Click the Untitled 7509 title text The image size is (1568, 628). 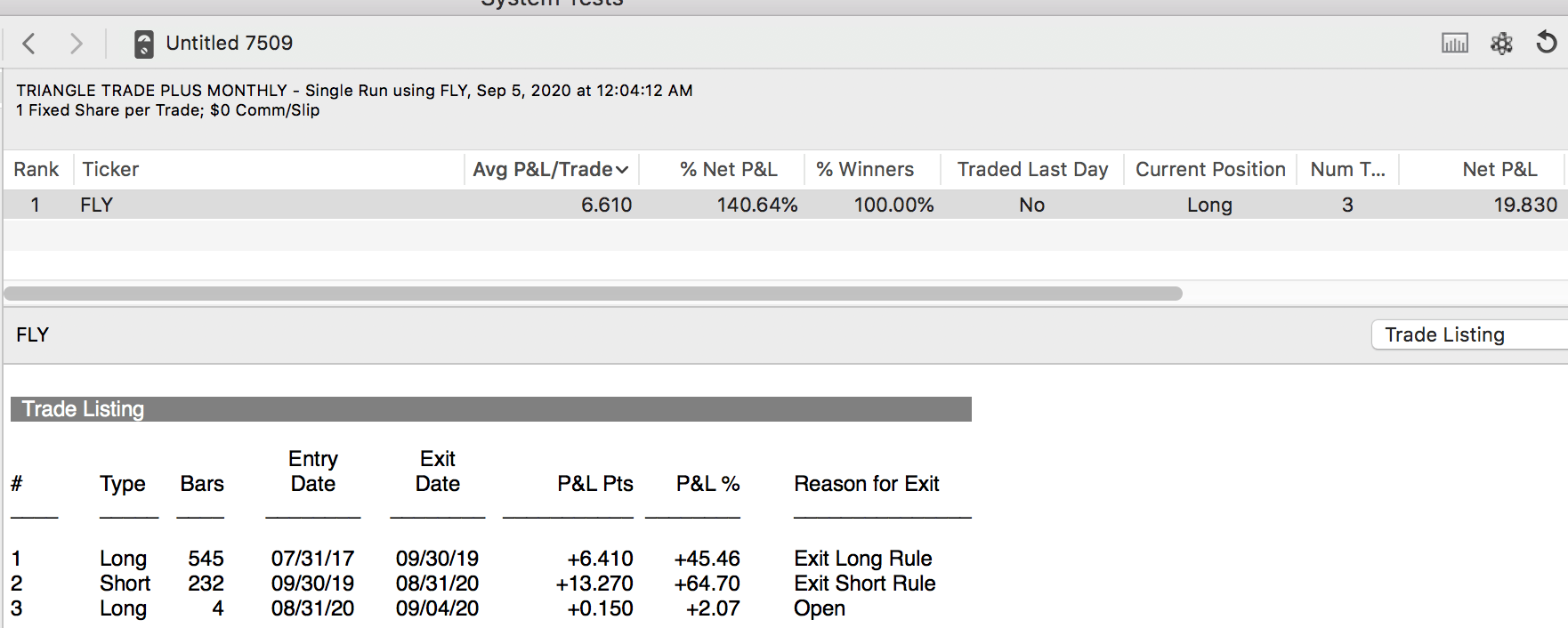coord(230,43)
